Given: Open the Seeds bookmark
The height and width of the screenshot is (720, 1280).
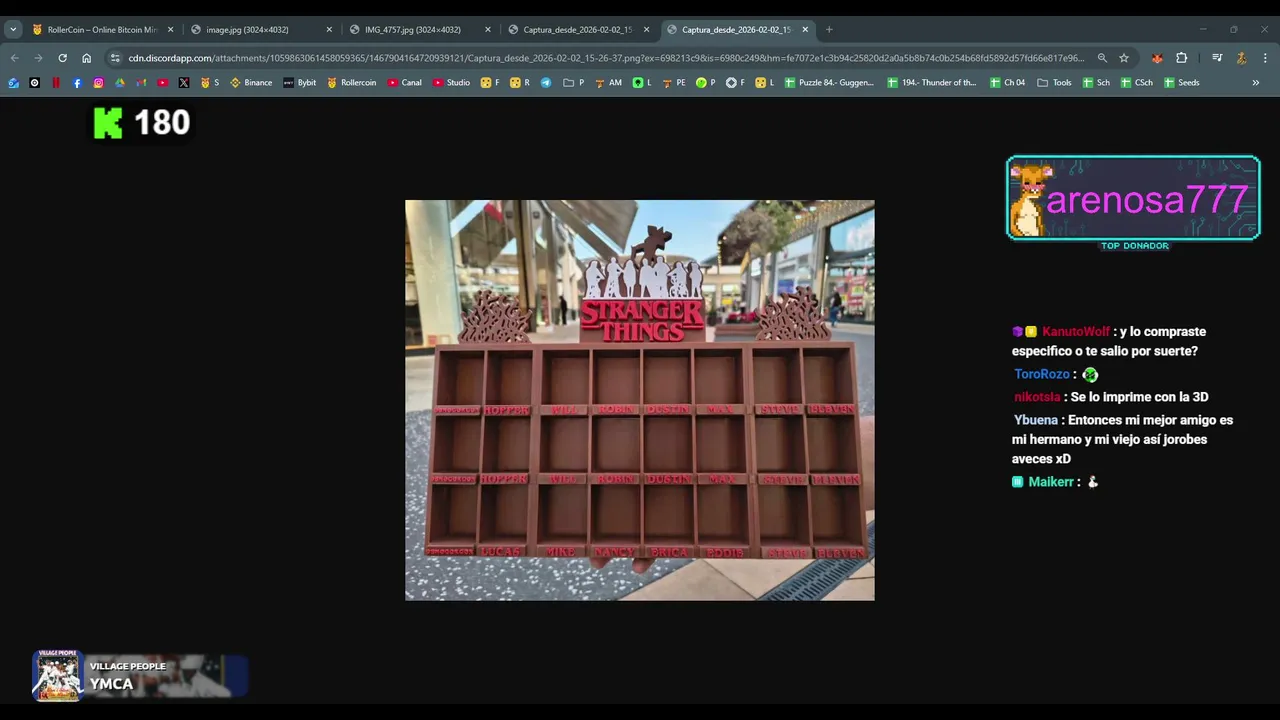Looking at the screenshot, I should coord(1181,83).
